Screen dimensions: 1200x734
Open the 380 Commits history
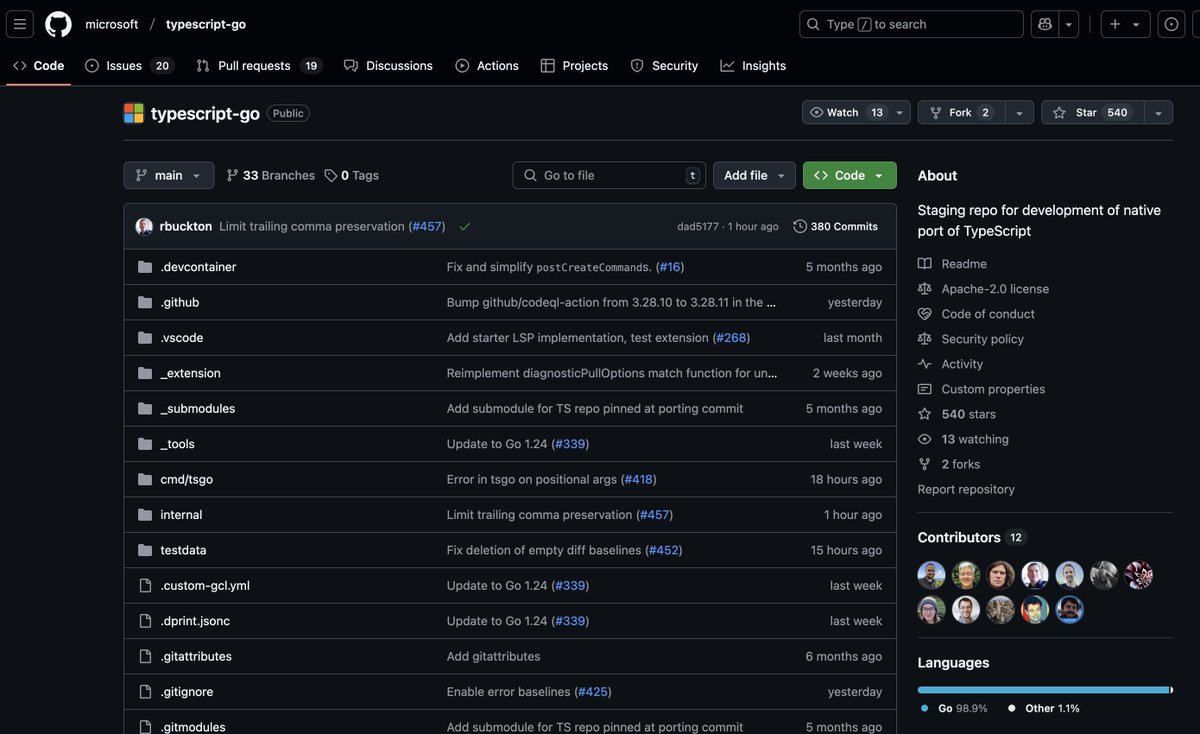click(x=836, y=227)
